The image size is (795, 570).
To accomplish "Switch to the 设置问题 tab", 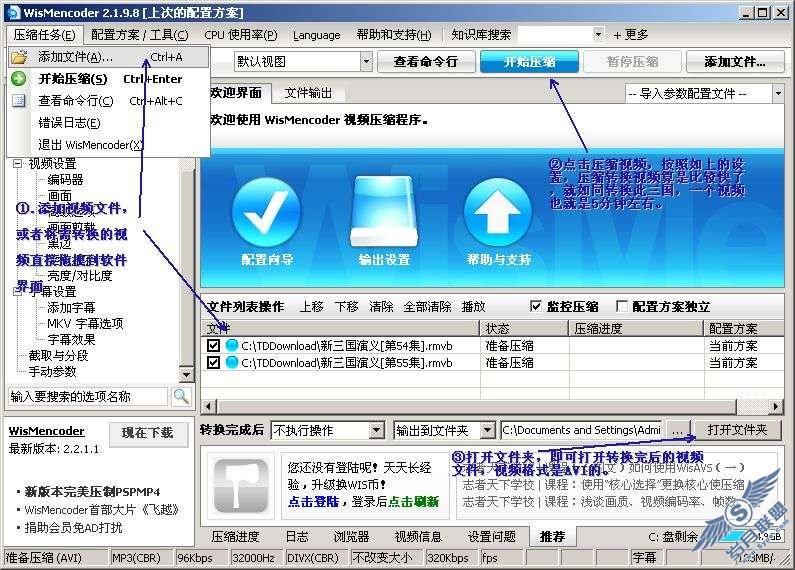I will pos(491,537).
